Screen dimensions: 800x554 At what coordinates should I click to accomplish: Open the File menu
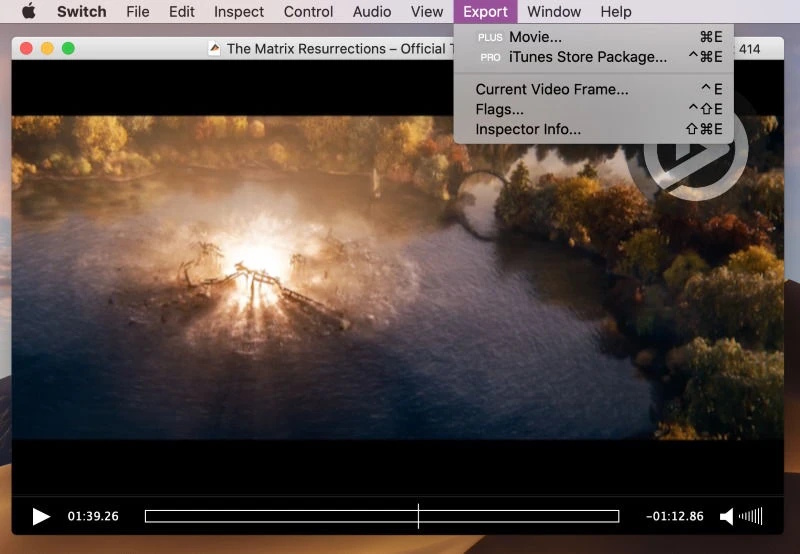pyautogui.click(x=138, y=11)
